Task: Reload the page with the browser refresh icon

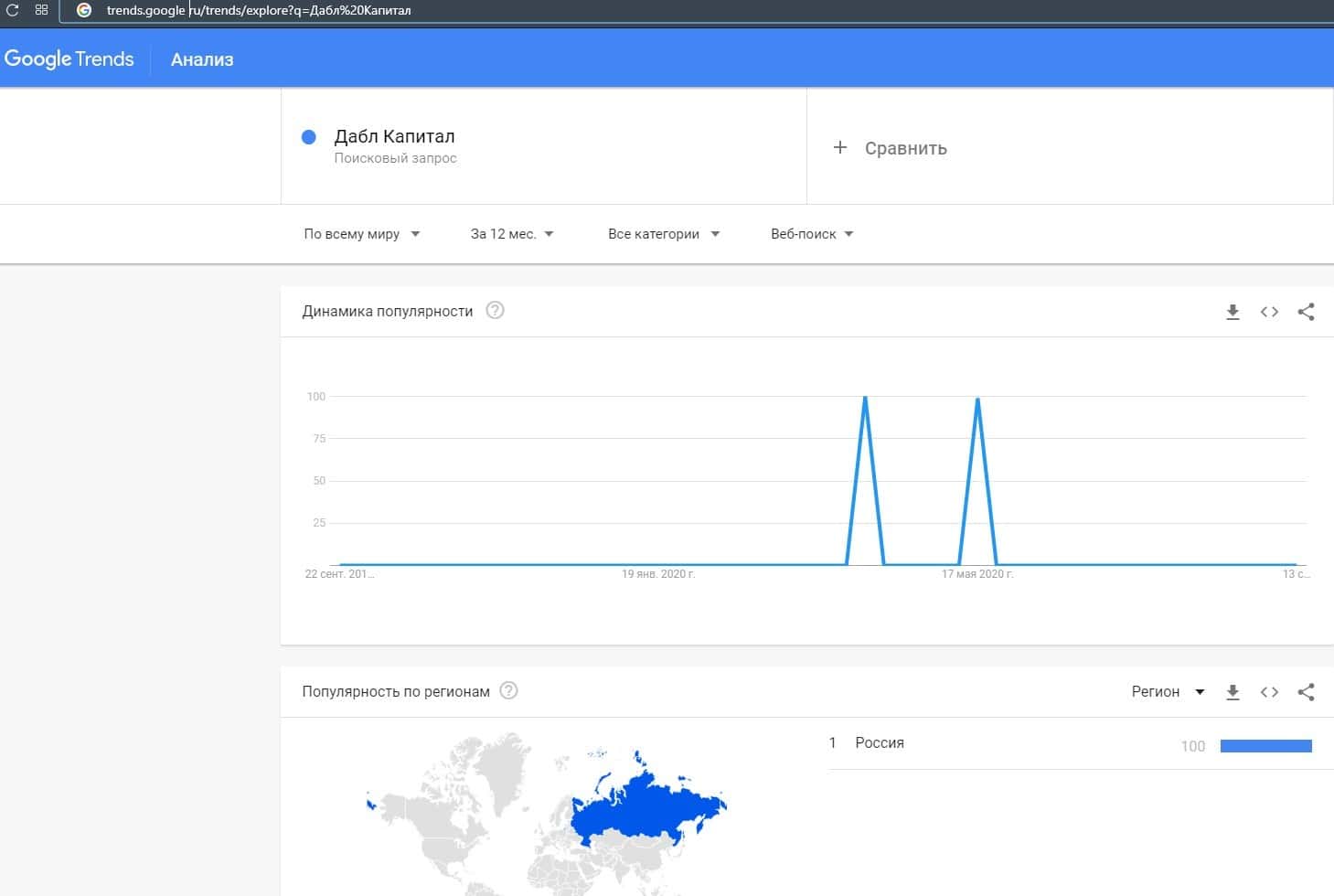Action: [13, 10]
